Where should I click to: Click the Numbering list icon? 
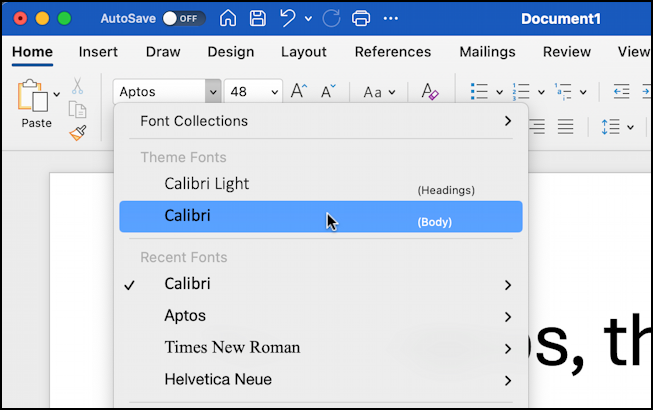[521, 91]
